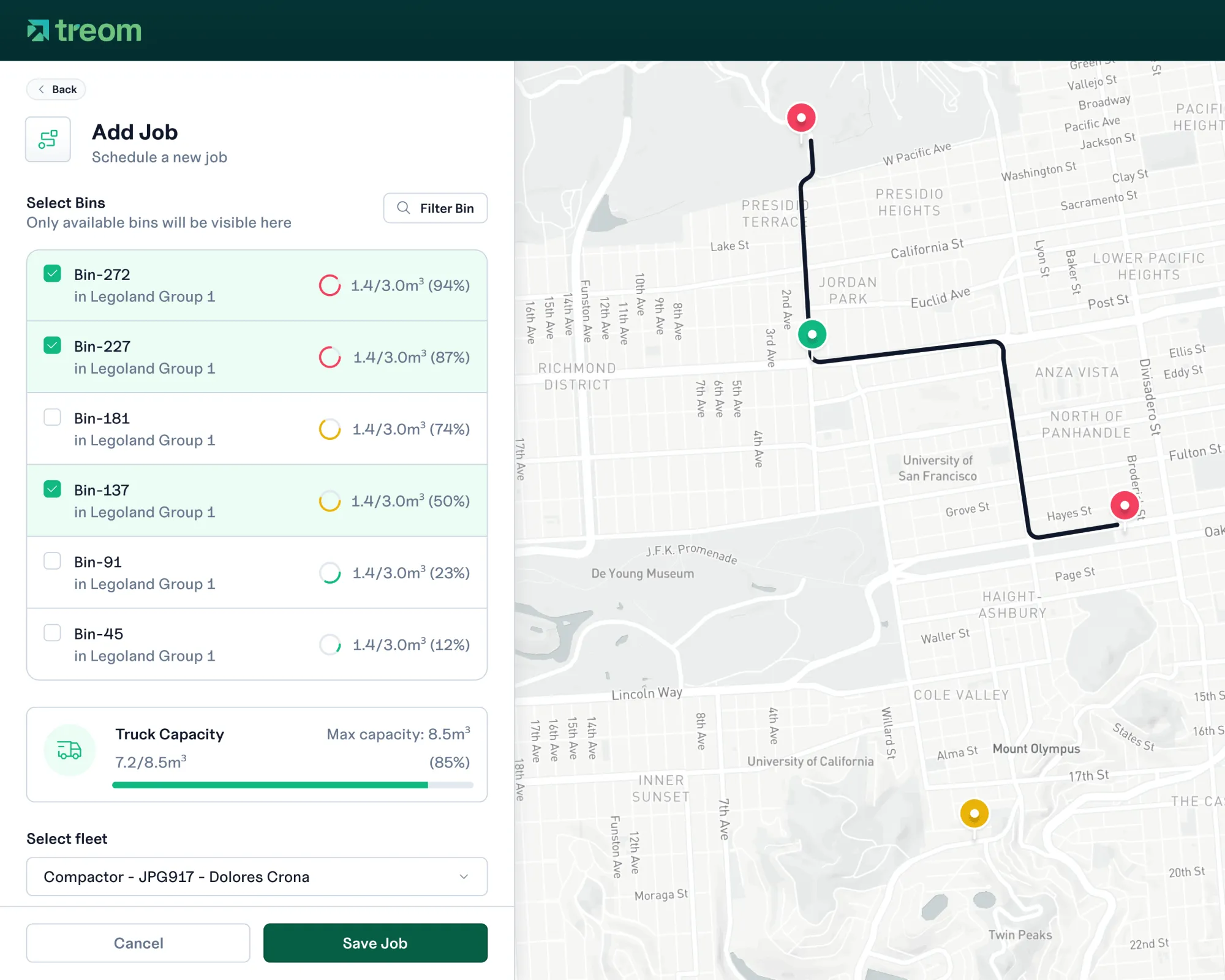Screen dimensions: 1225x980
Task: Click the truck capacity icon
Action: click(69, 750)
